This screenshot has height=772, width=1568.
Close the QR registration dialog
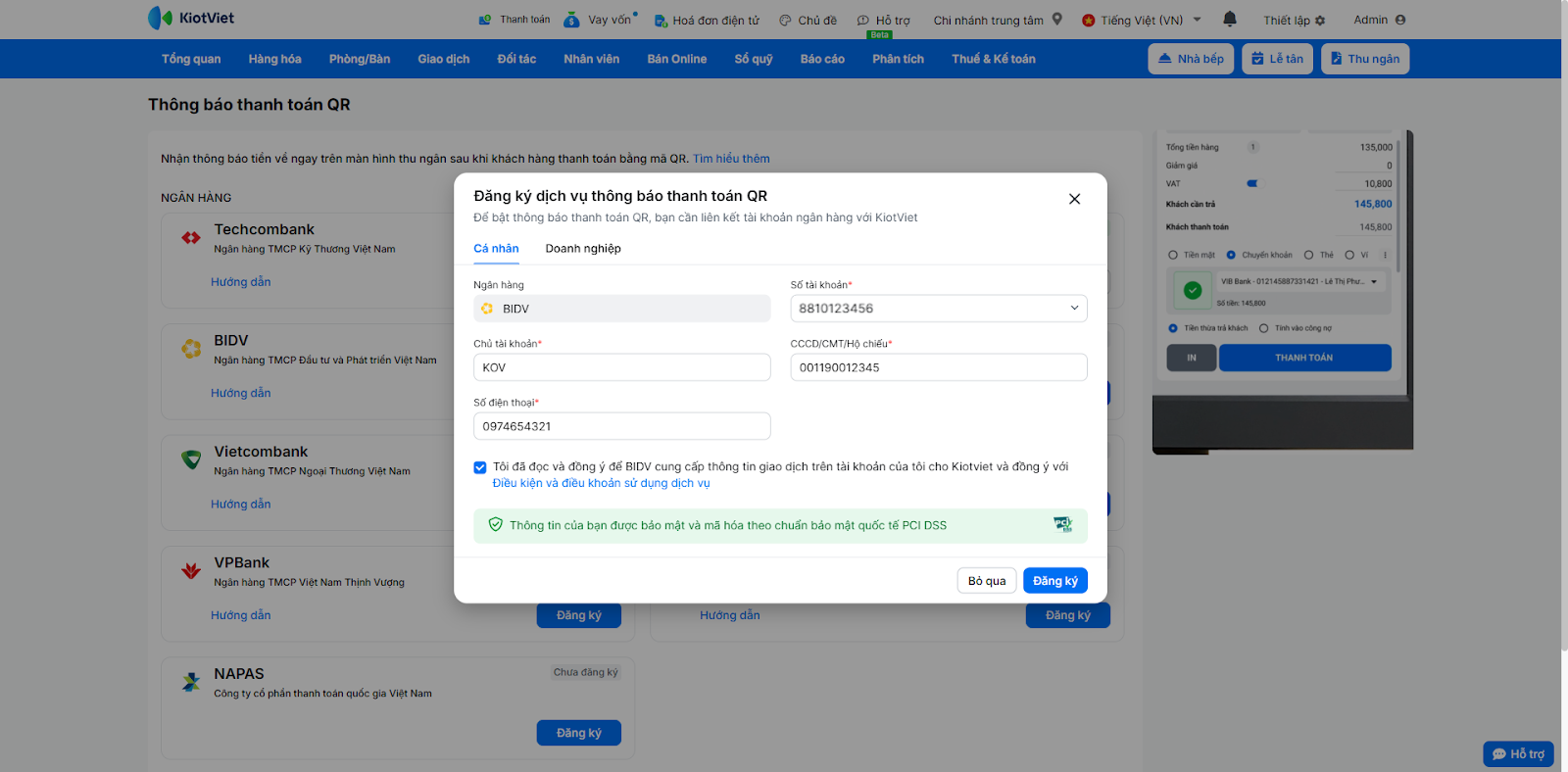tap(1074, 199)
